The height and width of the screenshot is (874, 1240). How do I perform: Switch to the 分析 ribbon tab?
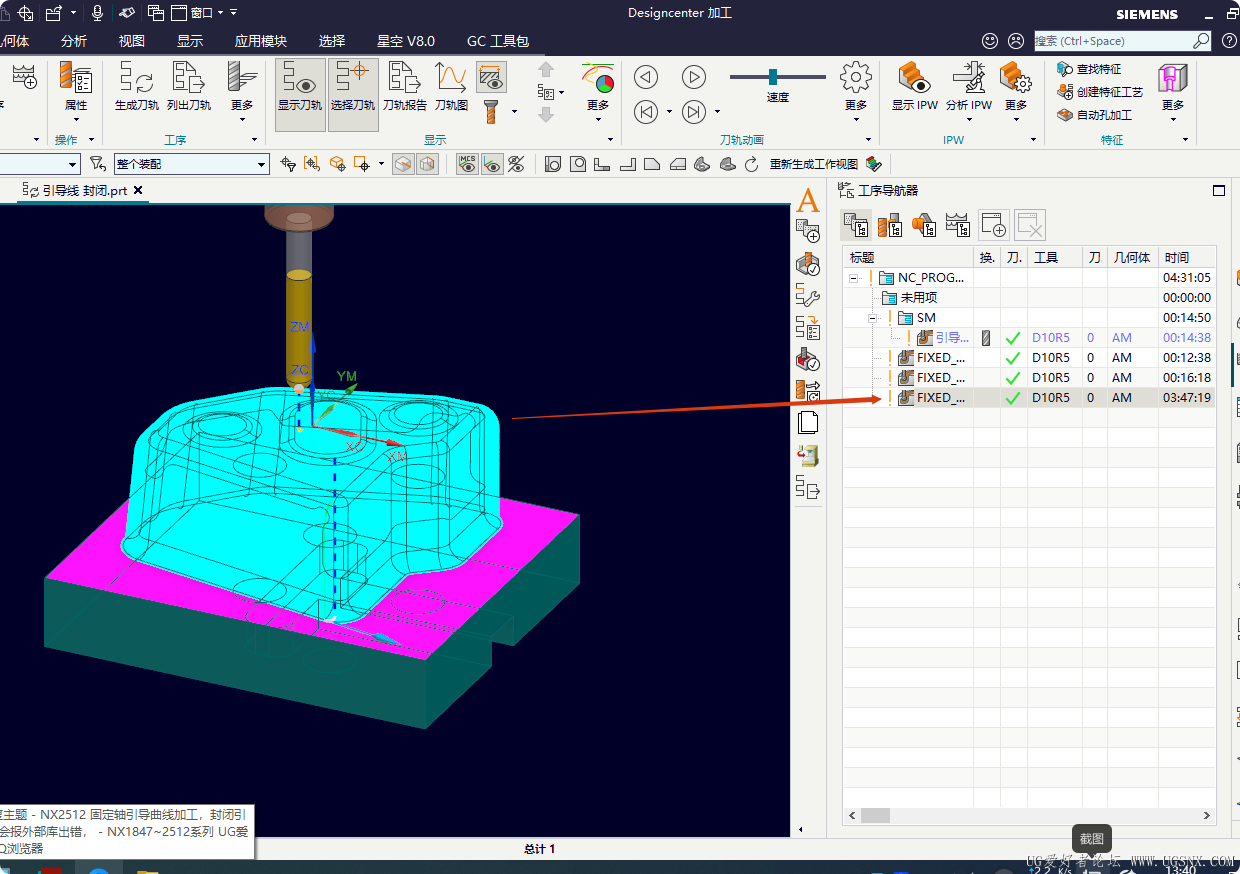[x=74, y=41]
